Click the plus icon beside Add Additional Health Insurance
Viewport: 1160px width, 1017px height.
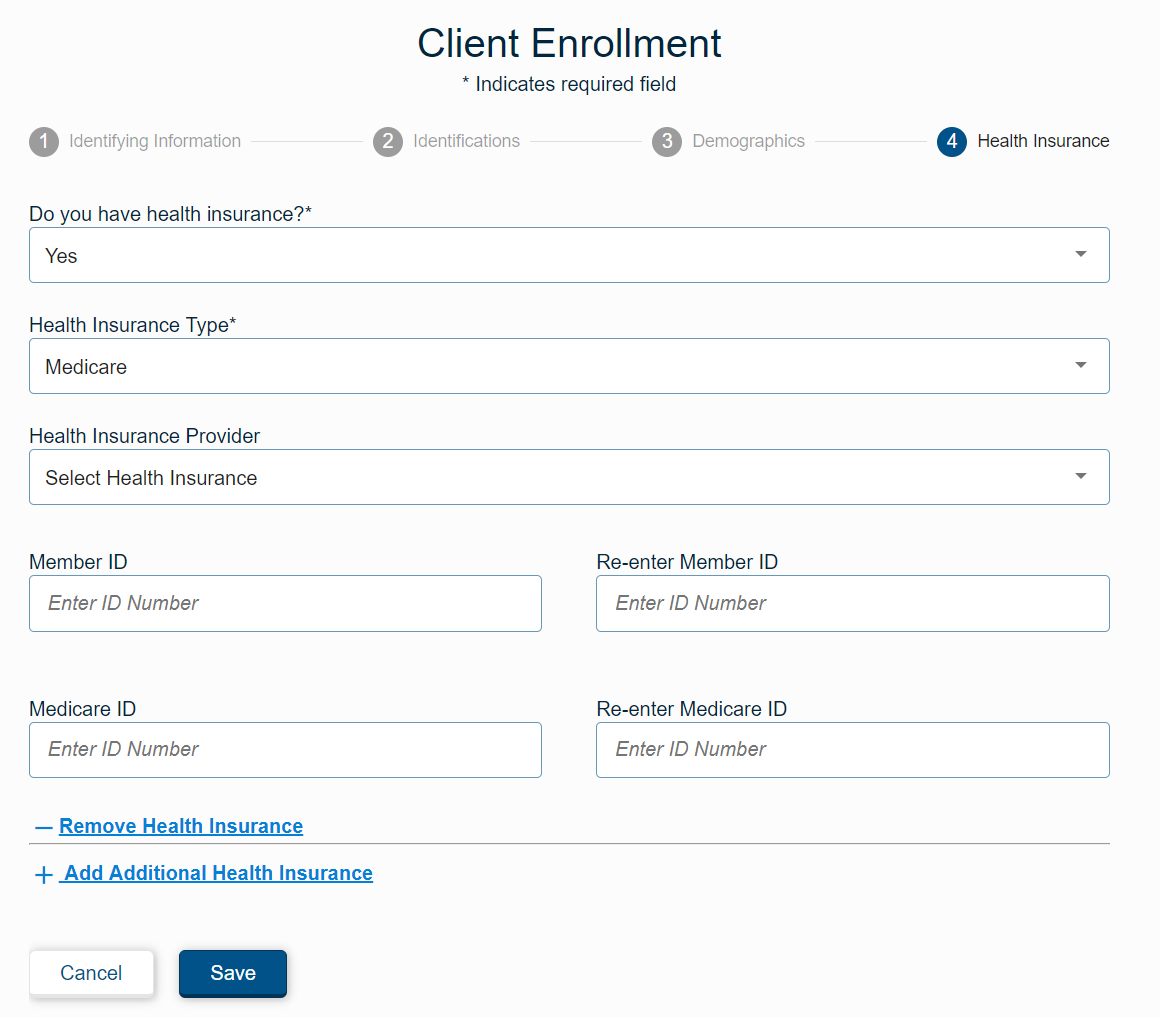pyautogui.click(x=44, y=874)
